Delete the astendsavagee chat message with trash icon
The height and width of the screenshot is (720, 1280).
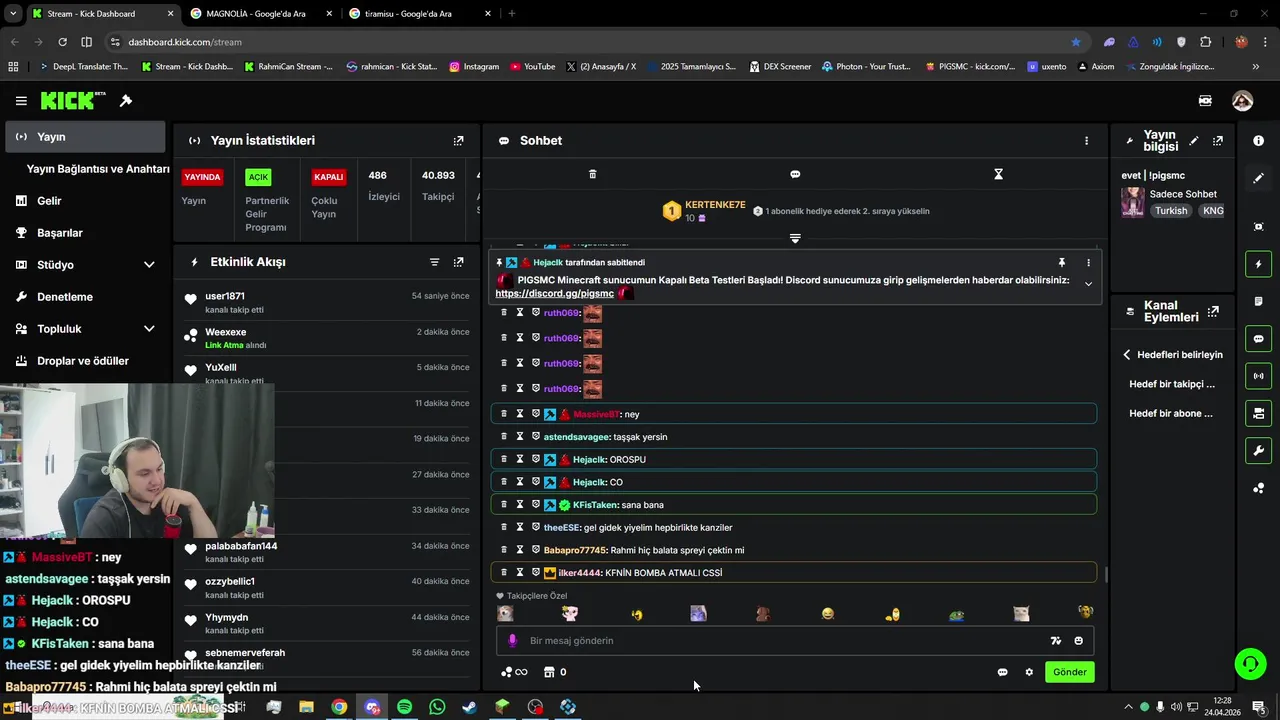504,437
